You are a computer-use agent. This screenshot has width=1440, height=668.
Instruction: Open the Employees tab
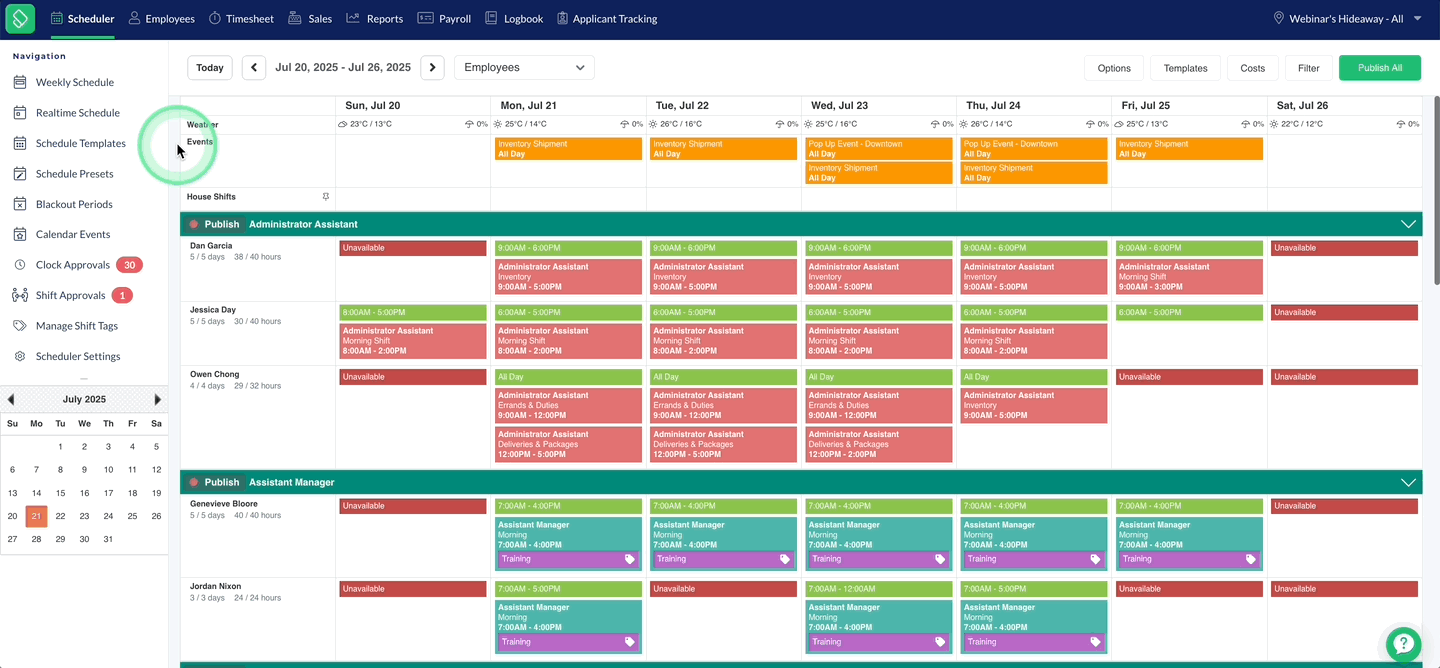161,19
